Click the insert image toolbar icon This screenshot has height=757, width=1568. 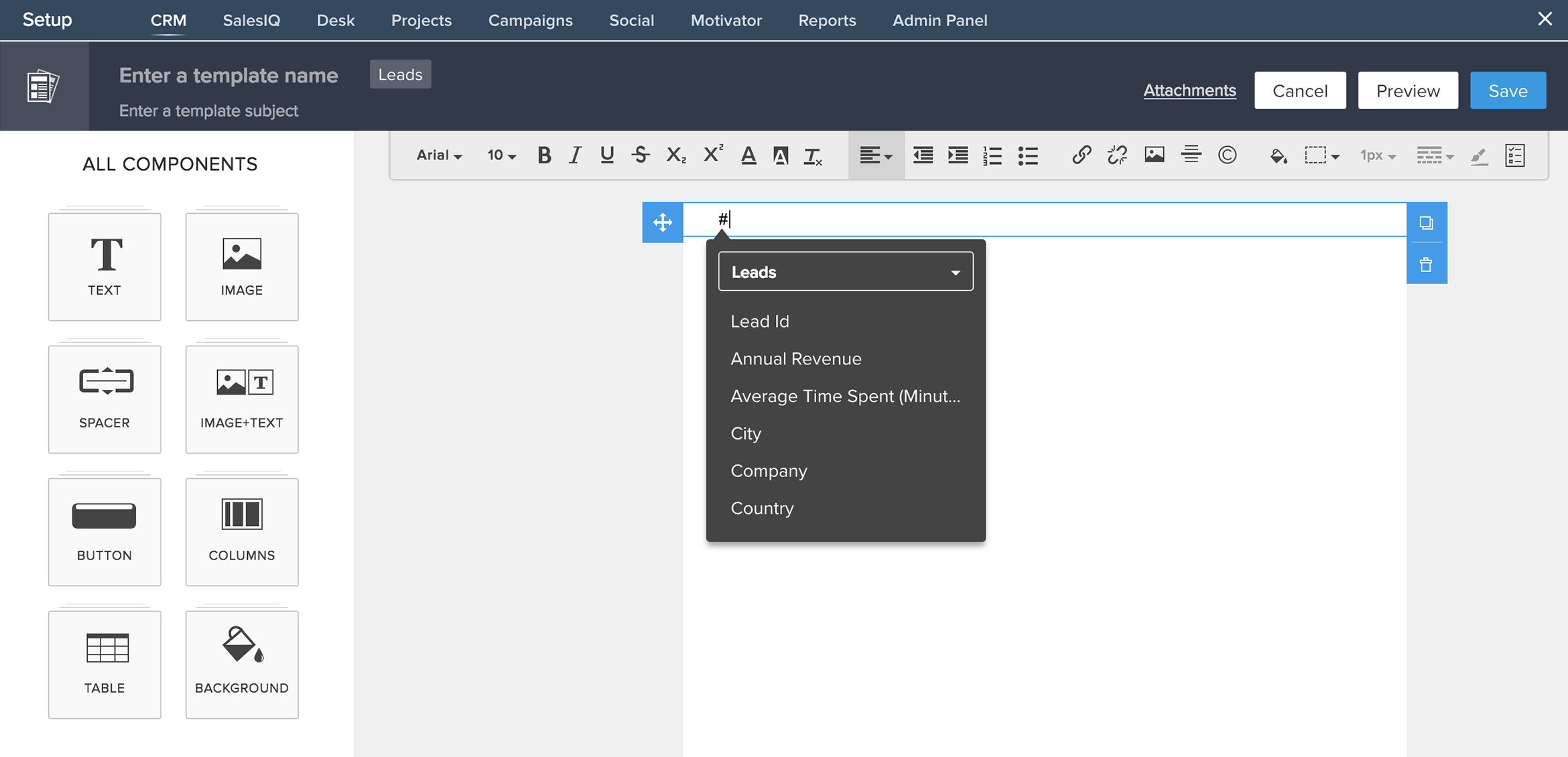pyautogui.click(x=1154, y=155)
